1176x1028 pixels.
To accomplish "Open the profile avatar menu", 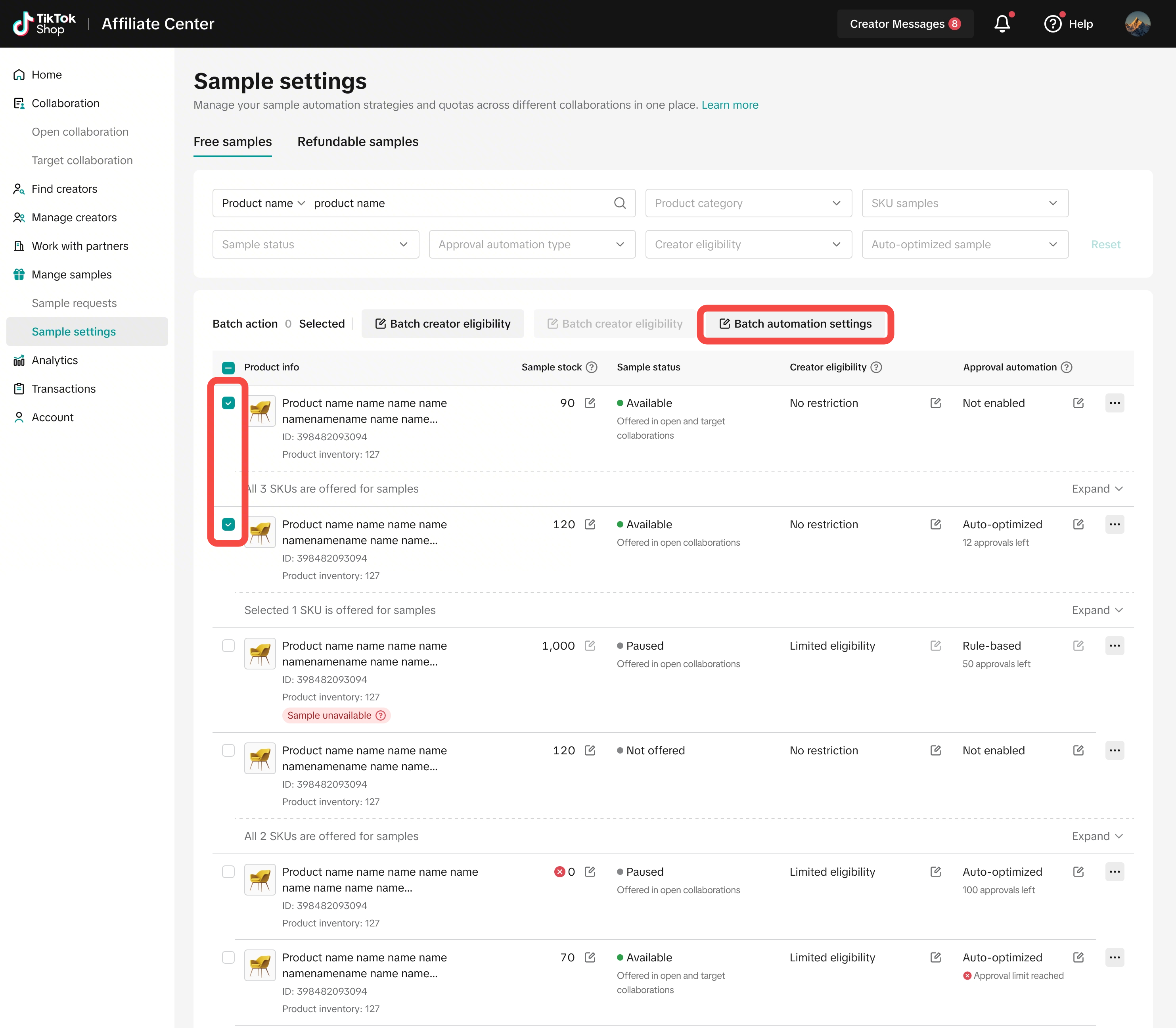I will tap(1138, 23).
